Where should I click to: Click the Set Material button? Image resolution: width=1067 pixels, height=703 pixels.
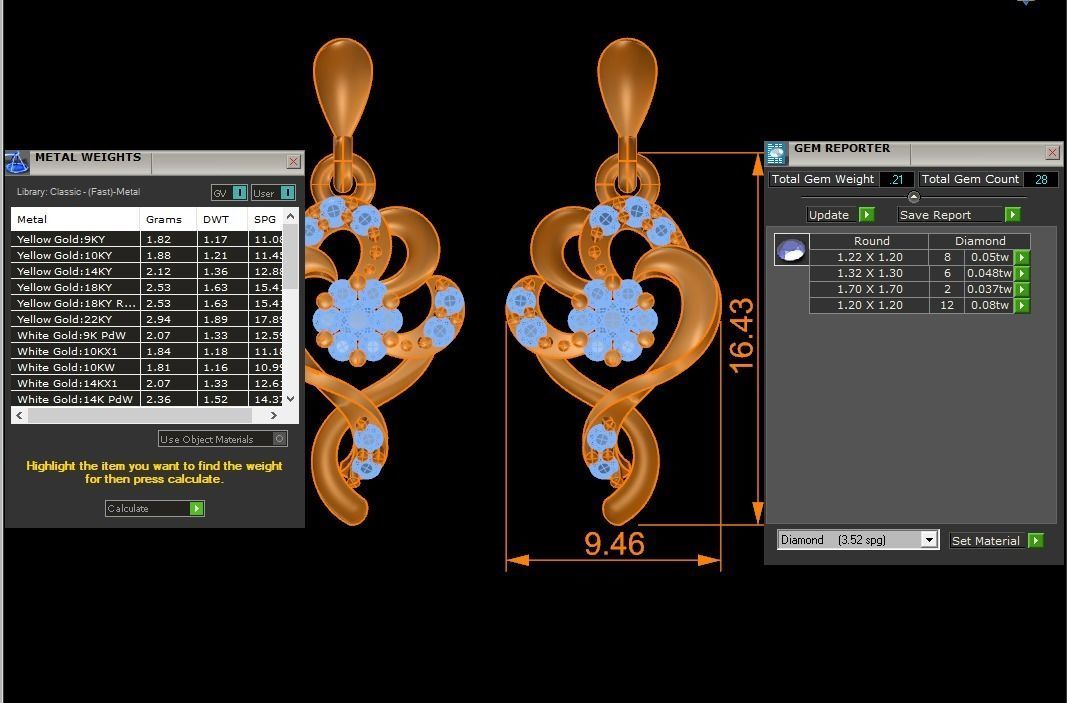(x=996, y=540)
